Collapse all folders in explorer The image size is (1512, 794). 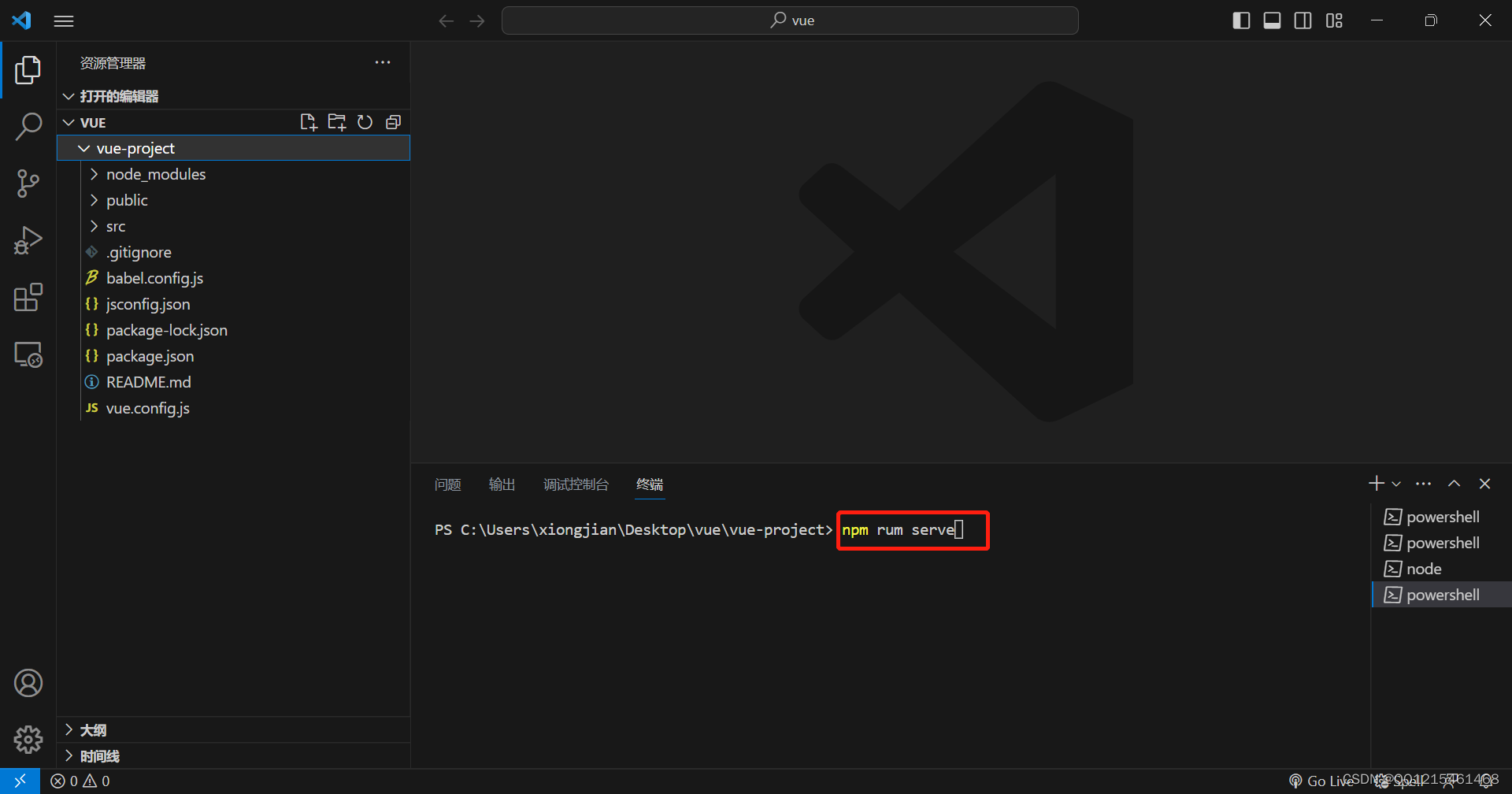pos(393,122)
